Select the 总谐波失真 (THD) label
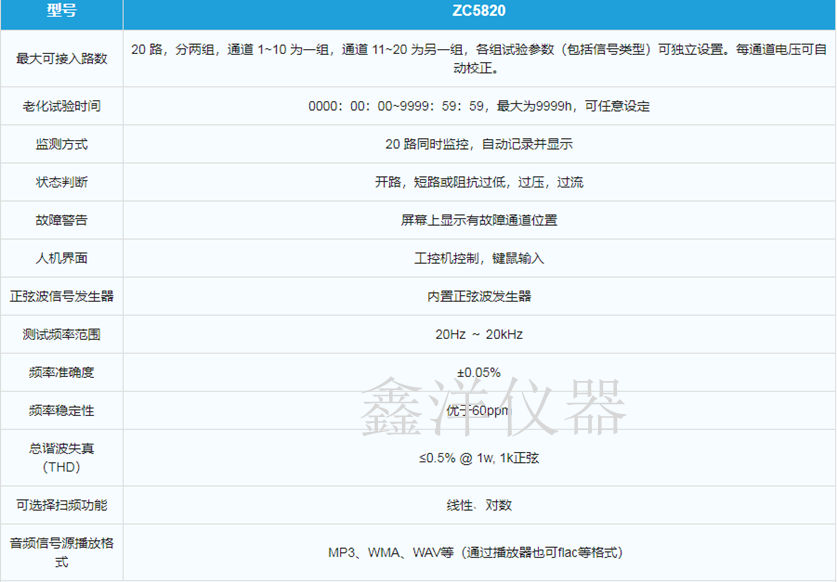 pos(61,458)
